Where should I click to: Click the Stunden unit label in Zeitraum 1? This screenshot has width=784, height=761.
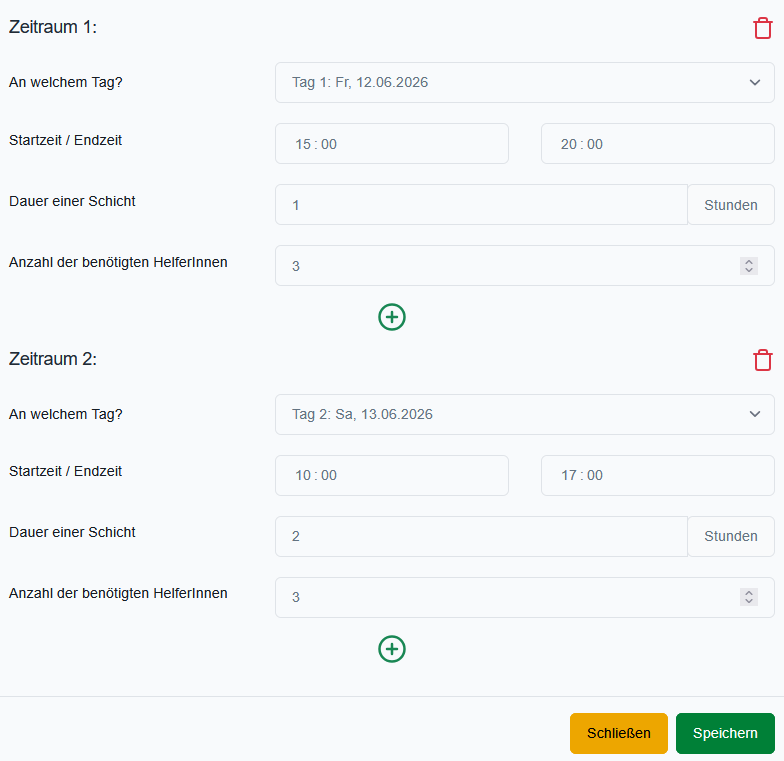point(730,205)
